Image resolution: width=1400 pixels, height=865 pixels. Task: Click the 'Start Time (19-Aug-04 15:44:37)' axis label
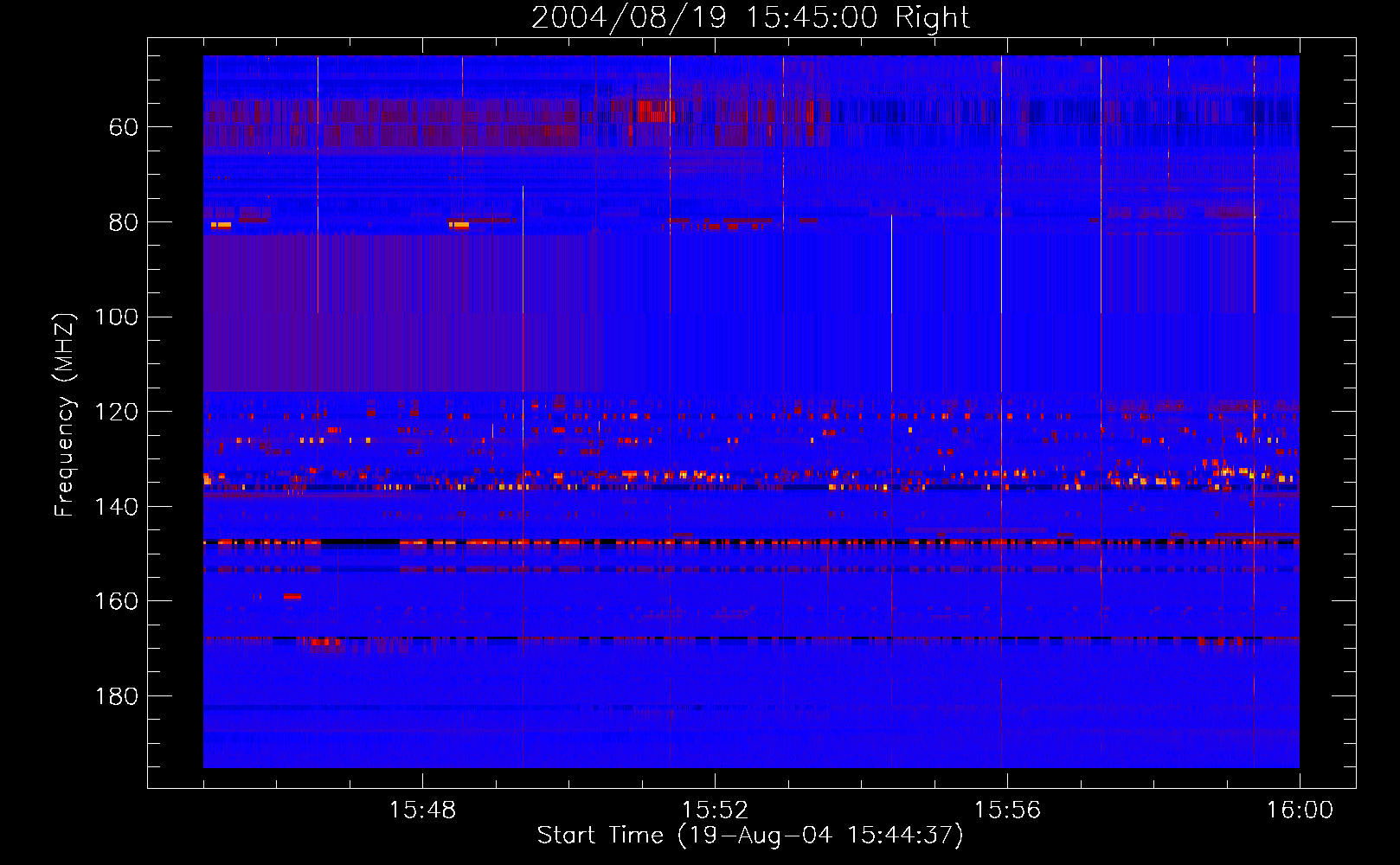[750, 836]
